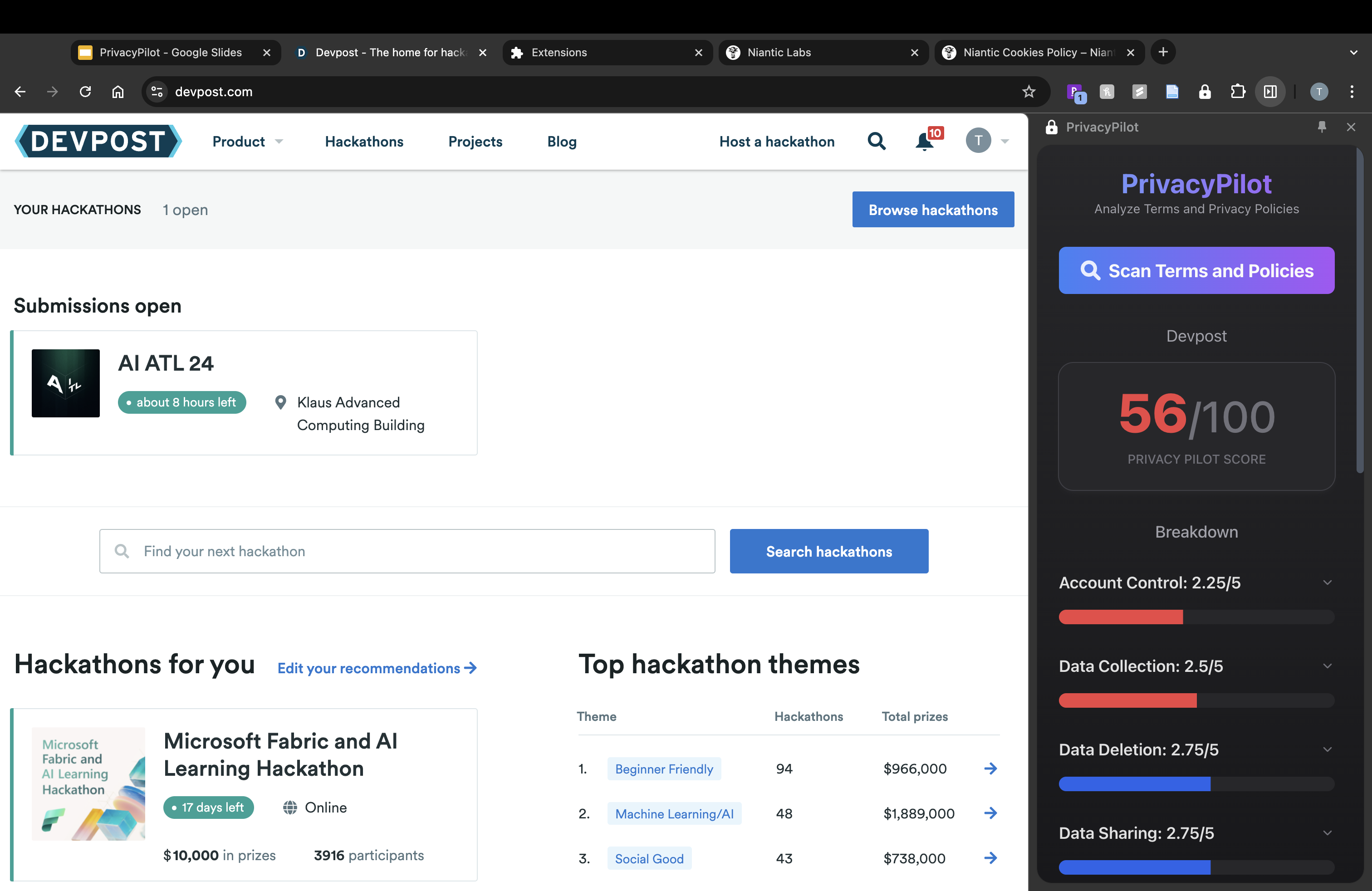Click the Devpost logo to go home
Image resolution: width=1372 pixels, height=891 pixels.
(x=98, y=141)
